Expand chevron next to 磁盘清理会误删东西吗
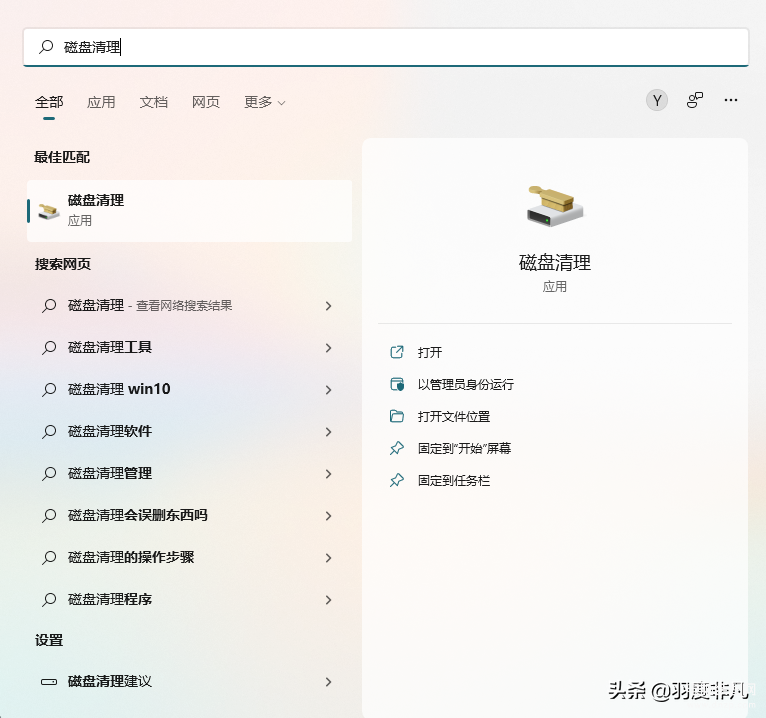This screenshot has width=766, height=718. click(328, 516)
